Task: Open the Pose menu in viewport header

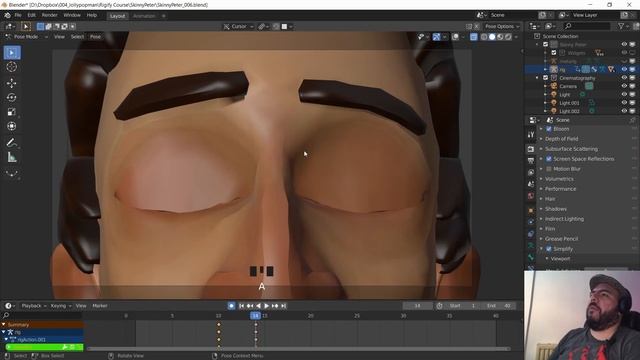Action: point(95,37)
